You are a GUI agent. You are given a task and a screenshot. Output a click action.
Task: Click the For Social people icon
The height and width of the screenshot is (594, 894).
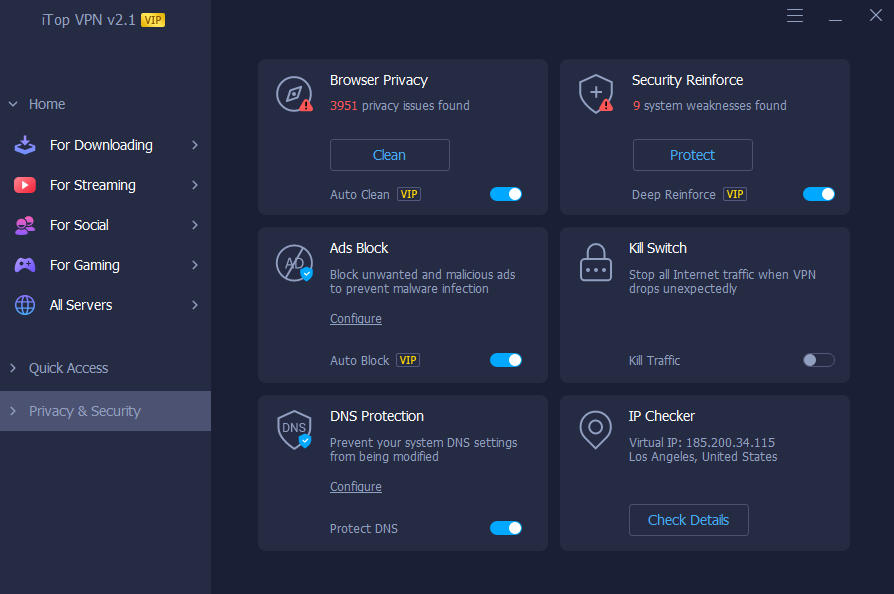[x=25, y=225]
